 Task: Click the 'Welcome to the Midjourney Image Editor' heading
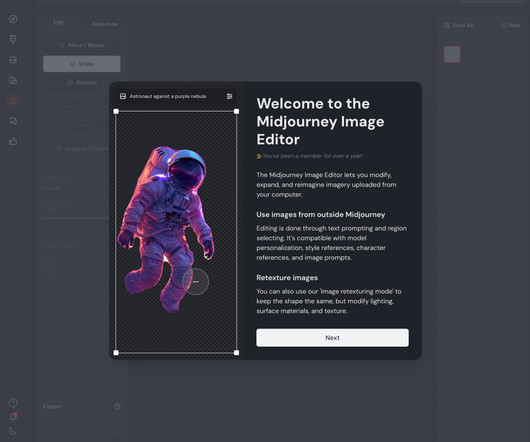[320, 121]
